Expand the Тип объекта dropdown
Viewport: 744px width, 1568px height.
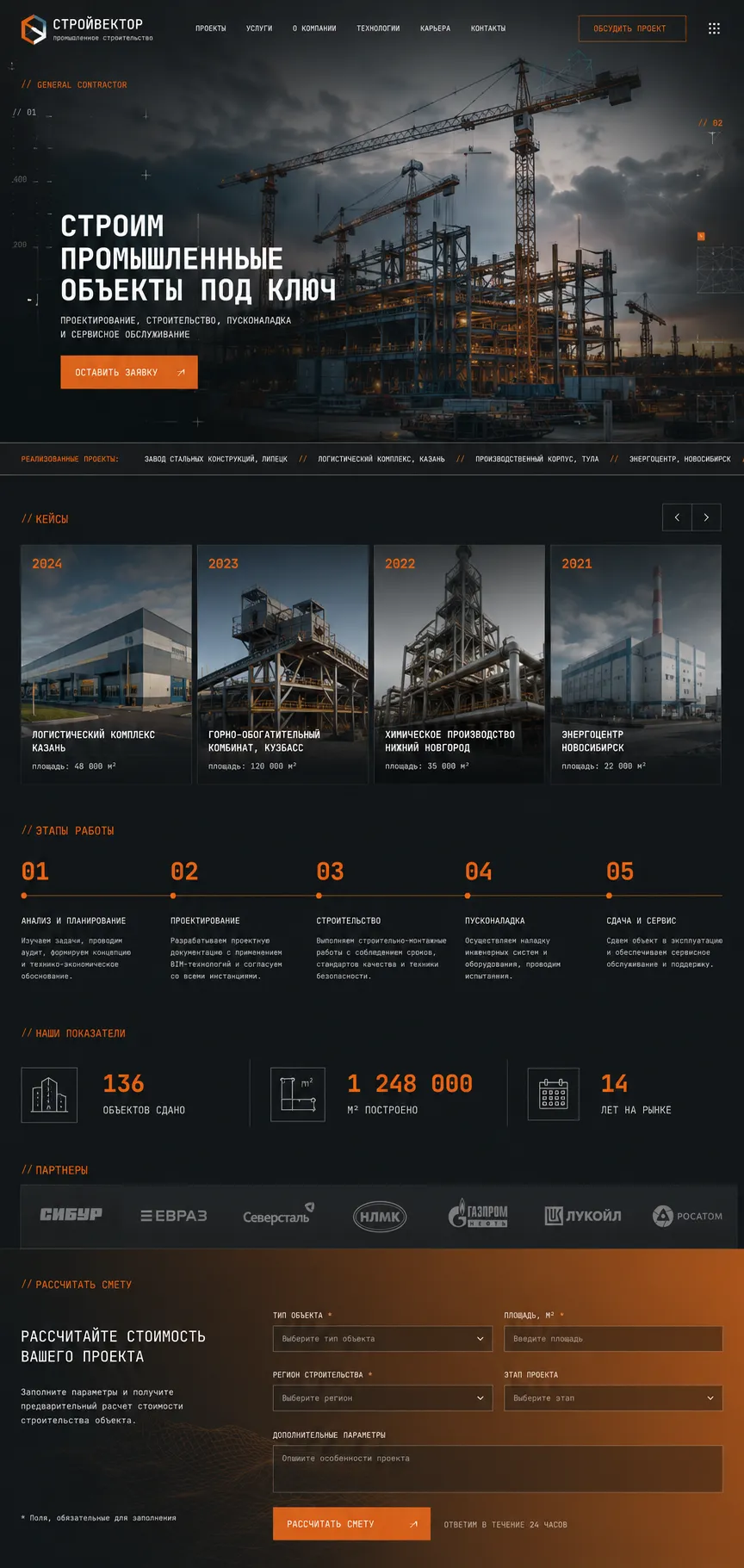382,1338
